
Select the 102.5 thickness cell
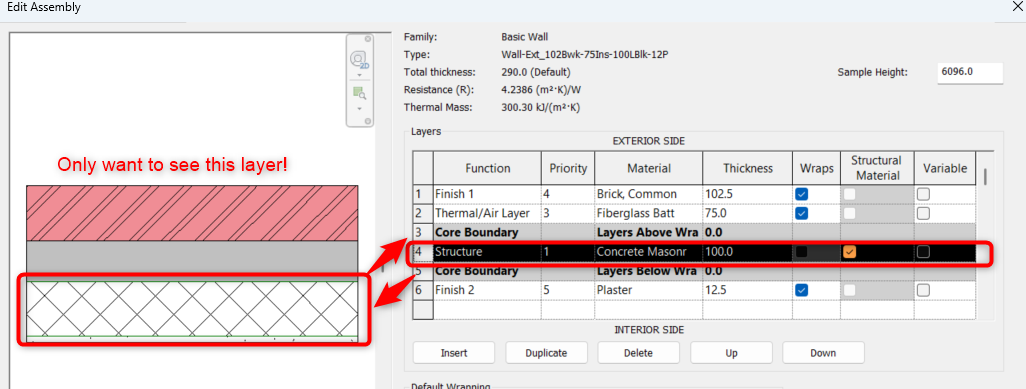click(747, 194)
